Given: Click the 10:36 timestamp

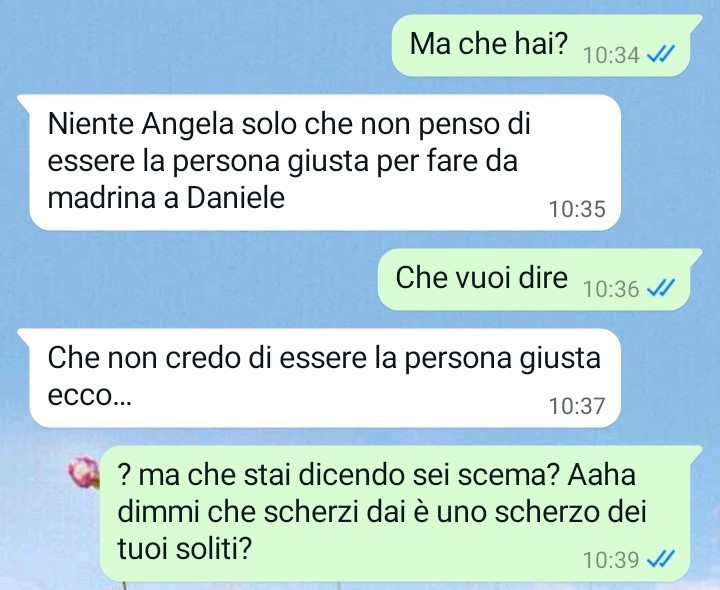Looking at the screenshot, I should pos(611,289).
